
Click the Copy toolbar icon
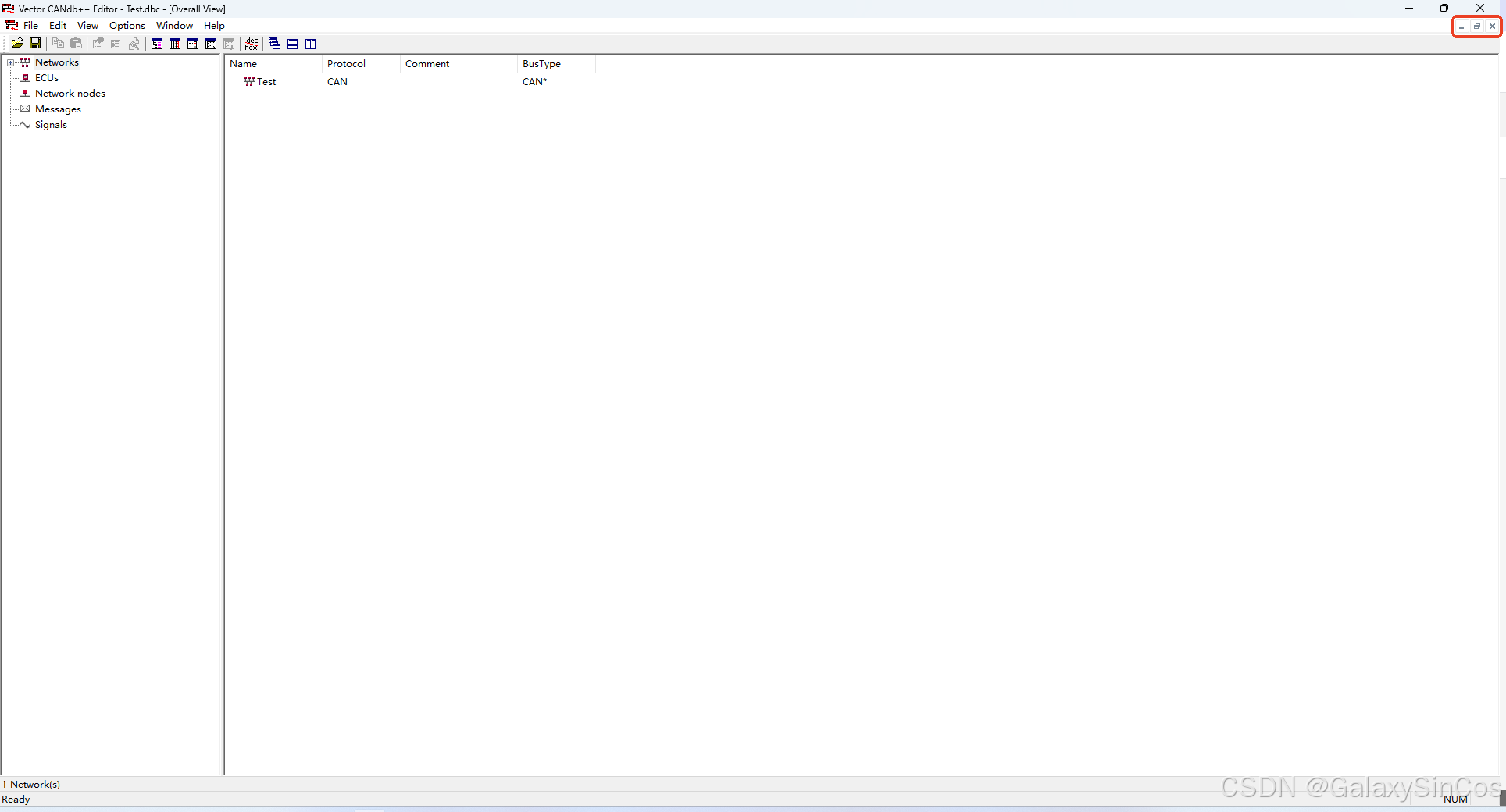58,44
